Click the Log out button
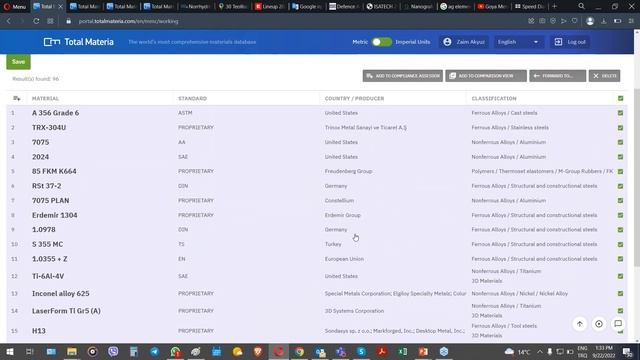The width and height of the screenshot is (640, 360). pyautogui.click(x=570, y=42)
